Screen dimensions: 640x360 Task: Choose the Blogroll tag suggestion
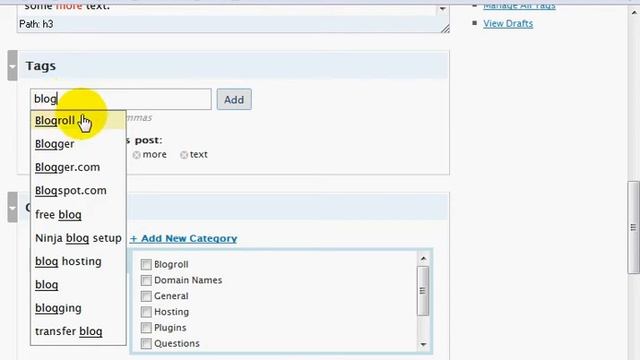pos(78,121)
